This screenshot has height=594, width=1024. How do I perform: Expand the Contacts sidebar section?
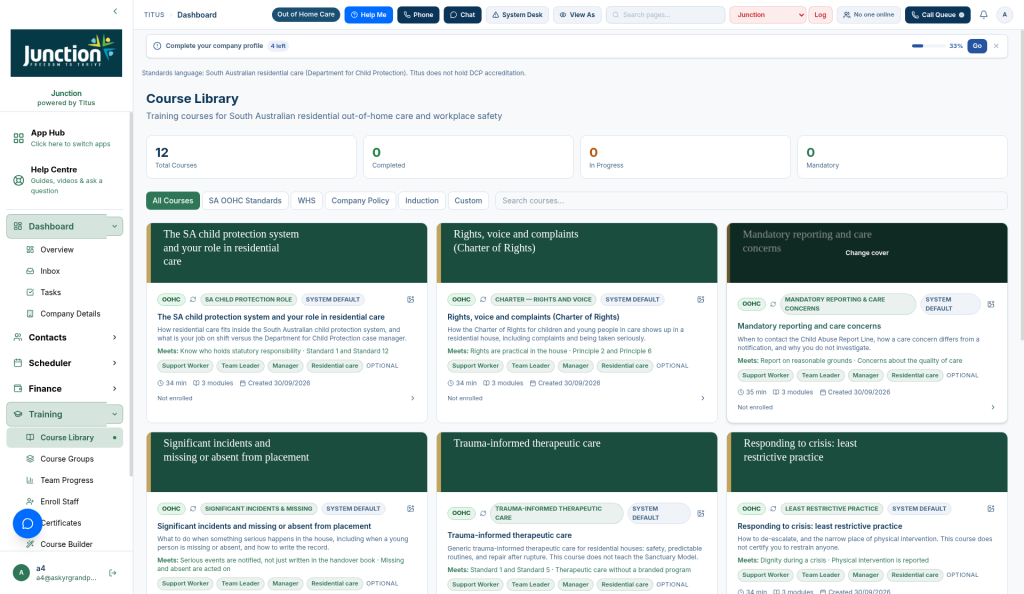[x=65, y=337]
